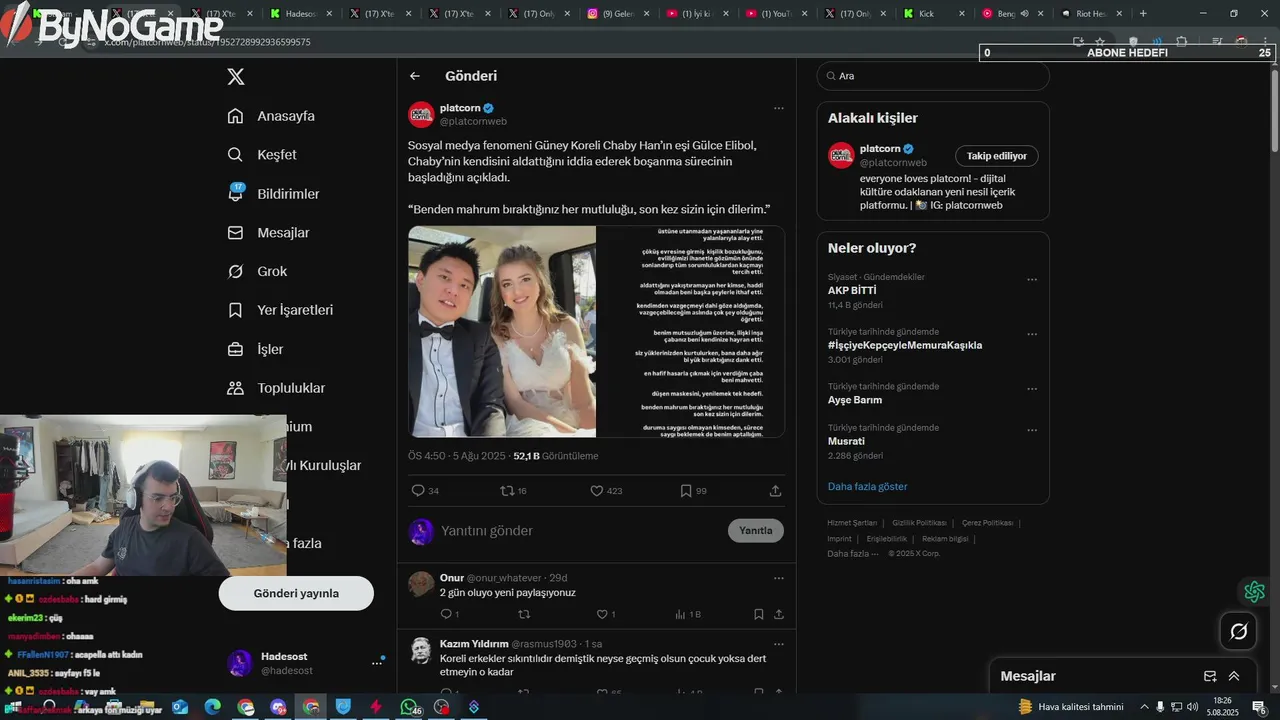Open the text statement image
This screenshot has height=720, width=1280.
(x=690, y=332)
